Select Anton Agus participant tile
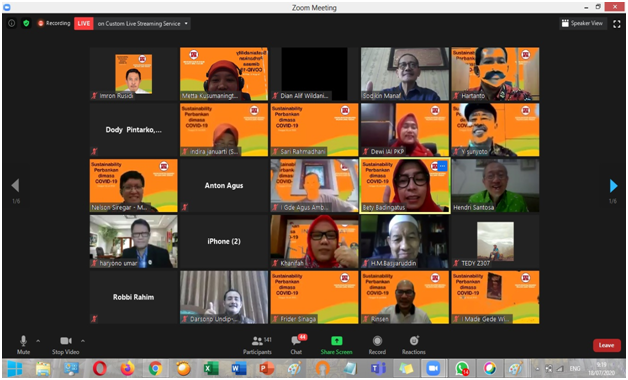 click(x=224, y=185)
